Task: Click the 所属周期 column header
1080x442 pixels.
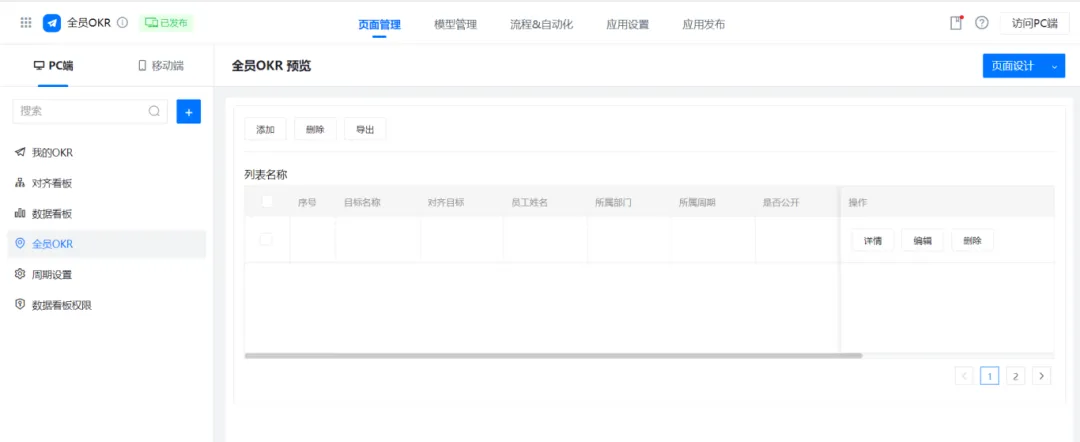Action: pyautogui.click(x=697, y=202)
